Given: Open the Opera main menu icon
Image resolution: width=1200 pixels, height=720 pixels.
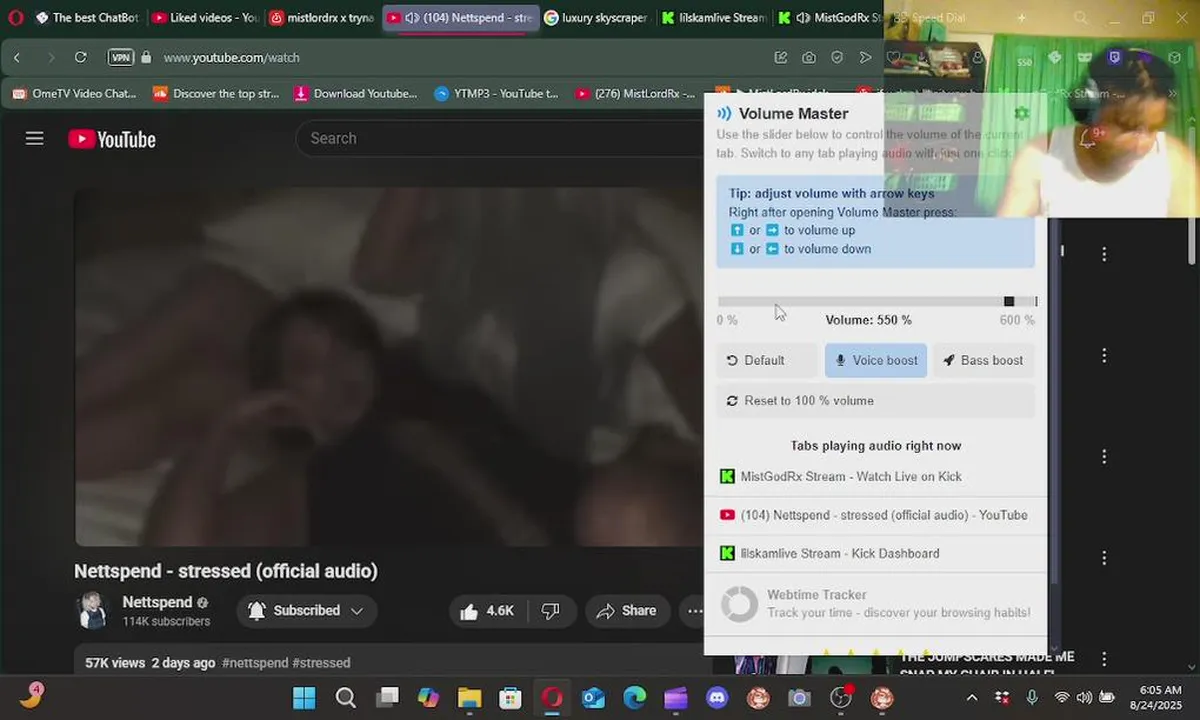Looking at the screenshot, I should [15, 18].
